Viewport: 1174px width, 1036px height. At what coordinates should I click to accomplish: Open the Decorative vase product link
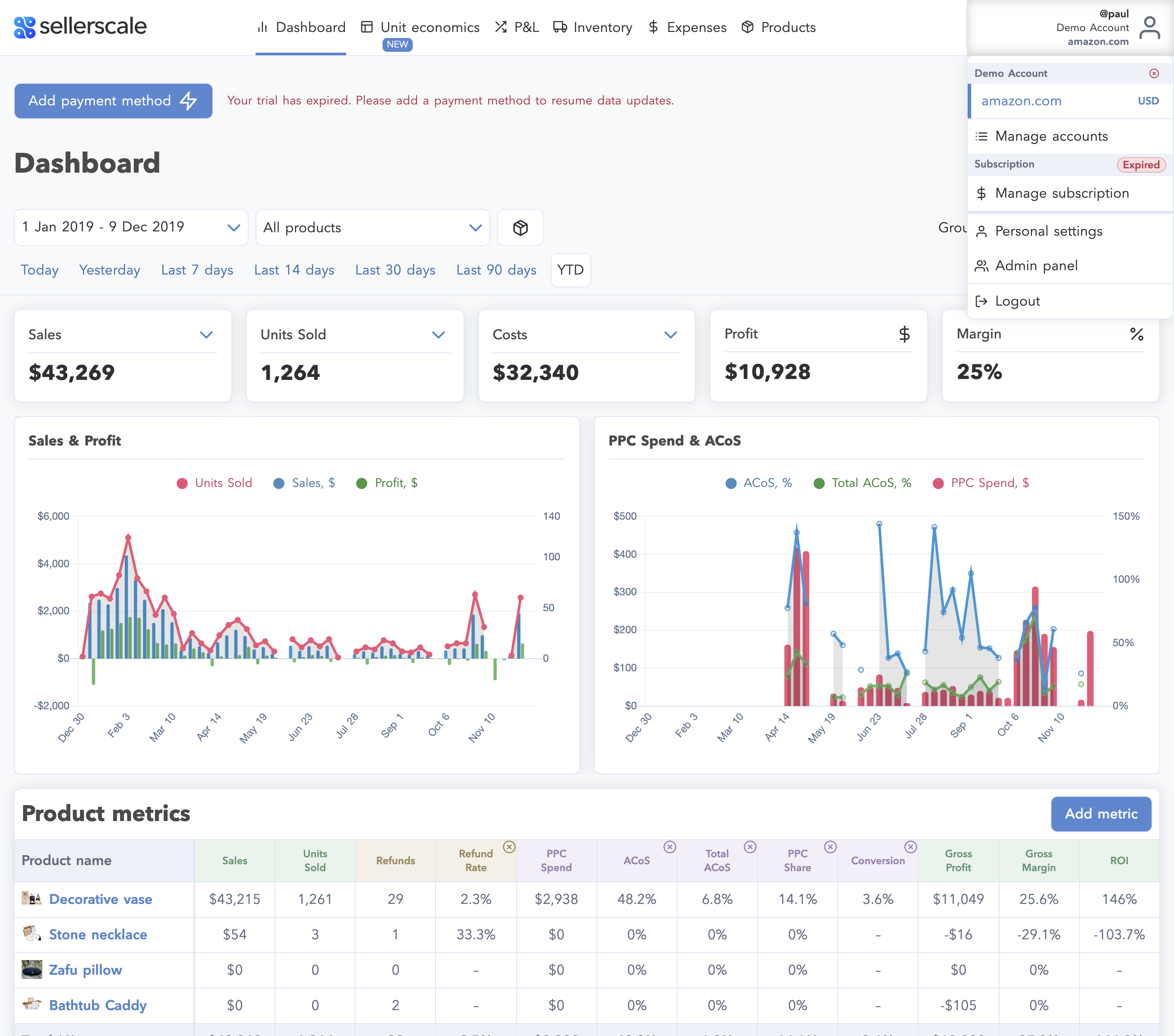(101, 899)
